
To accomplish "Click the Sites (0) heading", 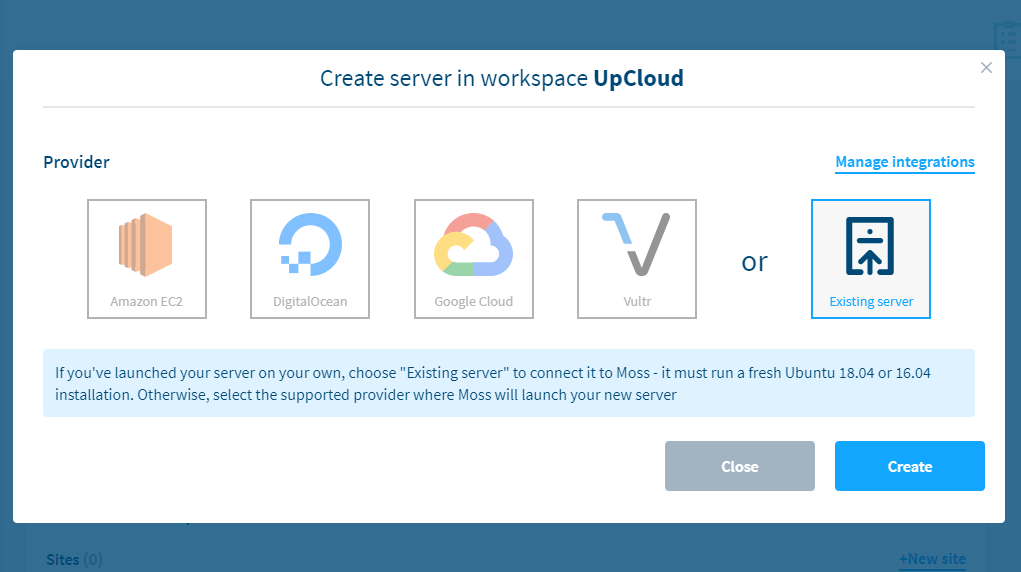I will (75, 559).
